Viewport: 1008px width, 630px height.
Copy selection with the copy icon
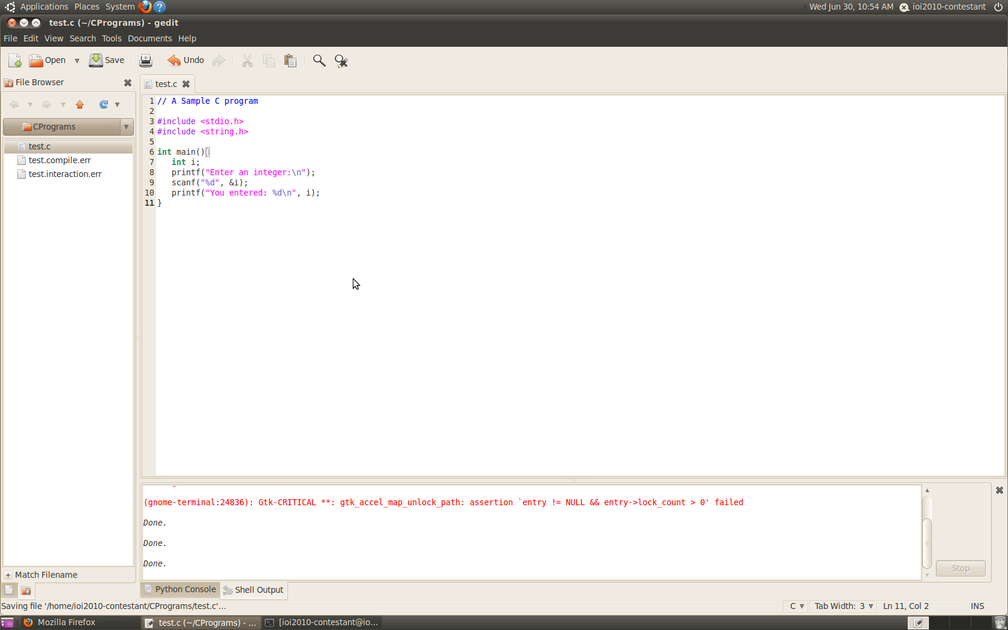pos(269,60)
